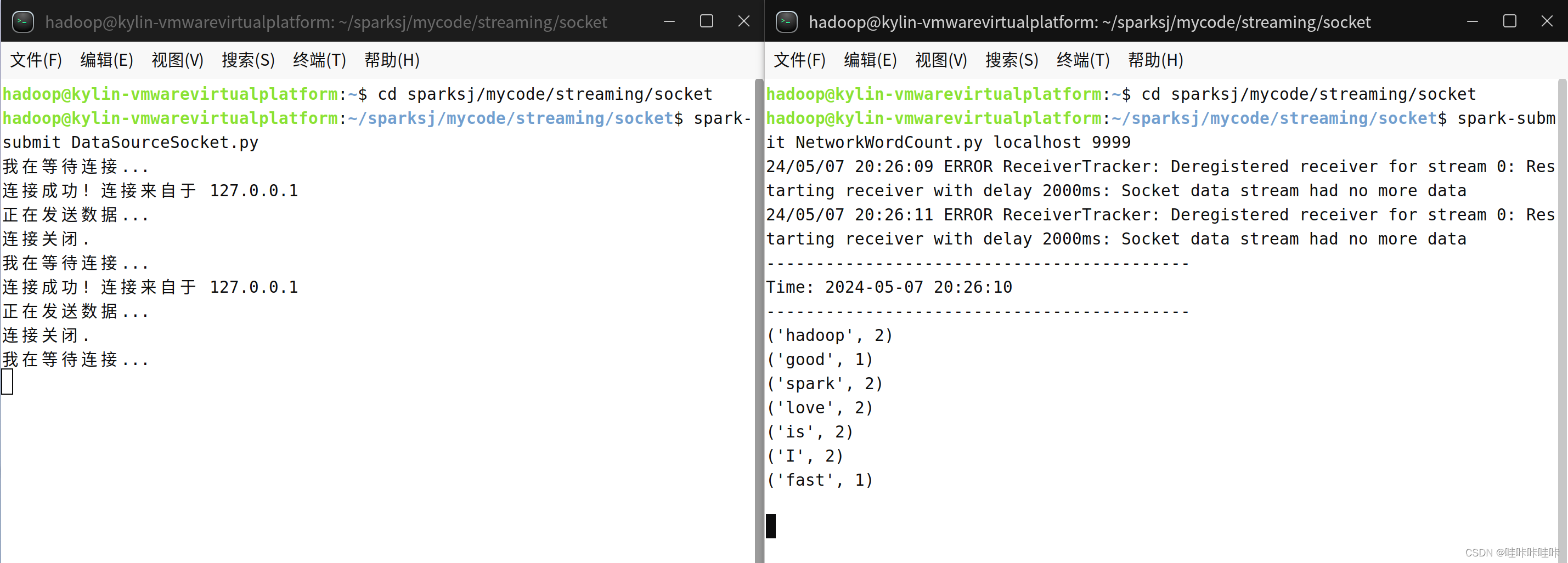Open the 终端(T) menu in the left terminal
Screen dimensions: 1568x563
[x=319, y=60]
